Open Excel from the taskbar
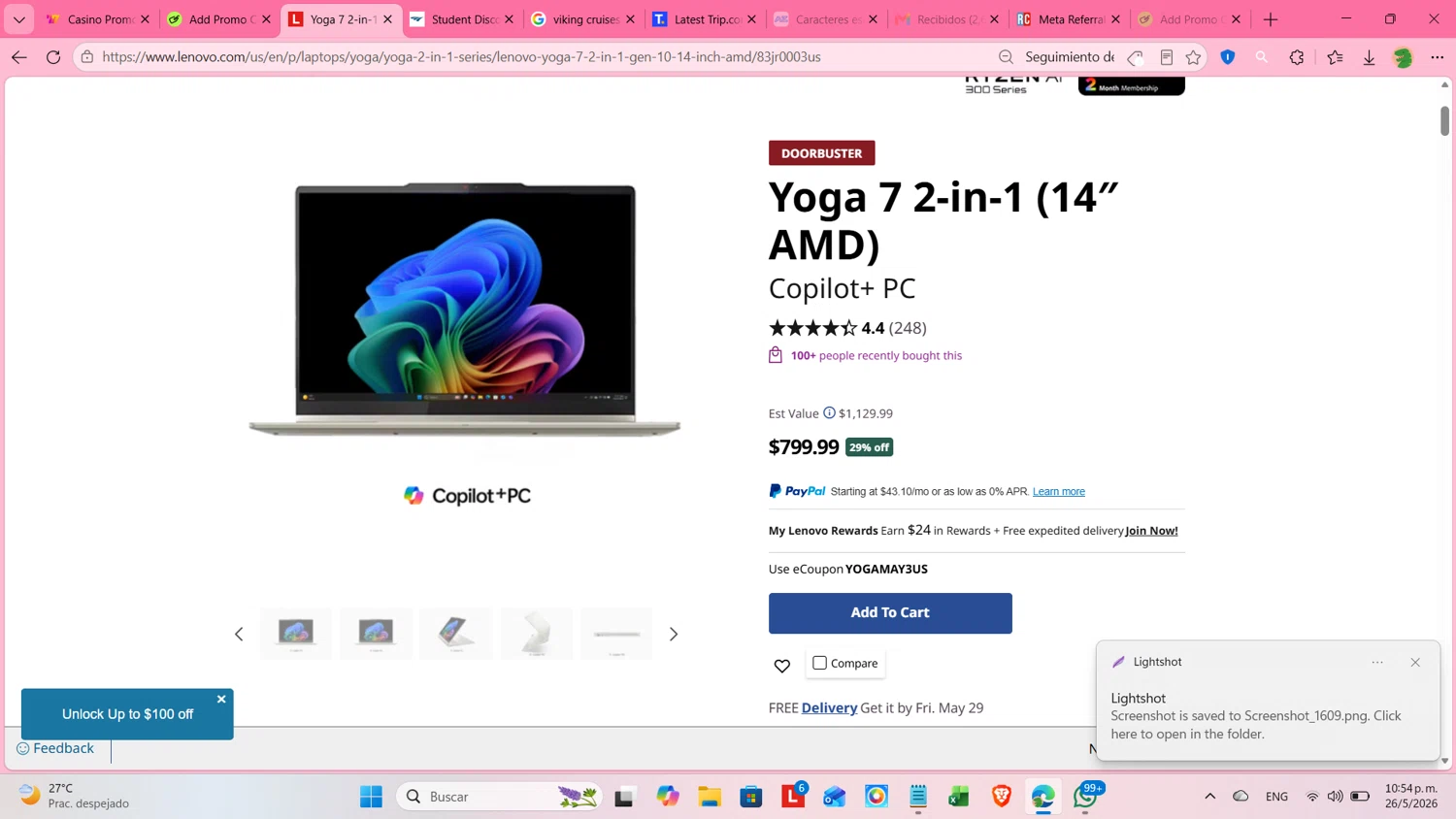The width and height of the screenshot is (1456, 819). point(959,797)
